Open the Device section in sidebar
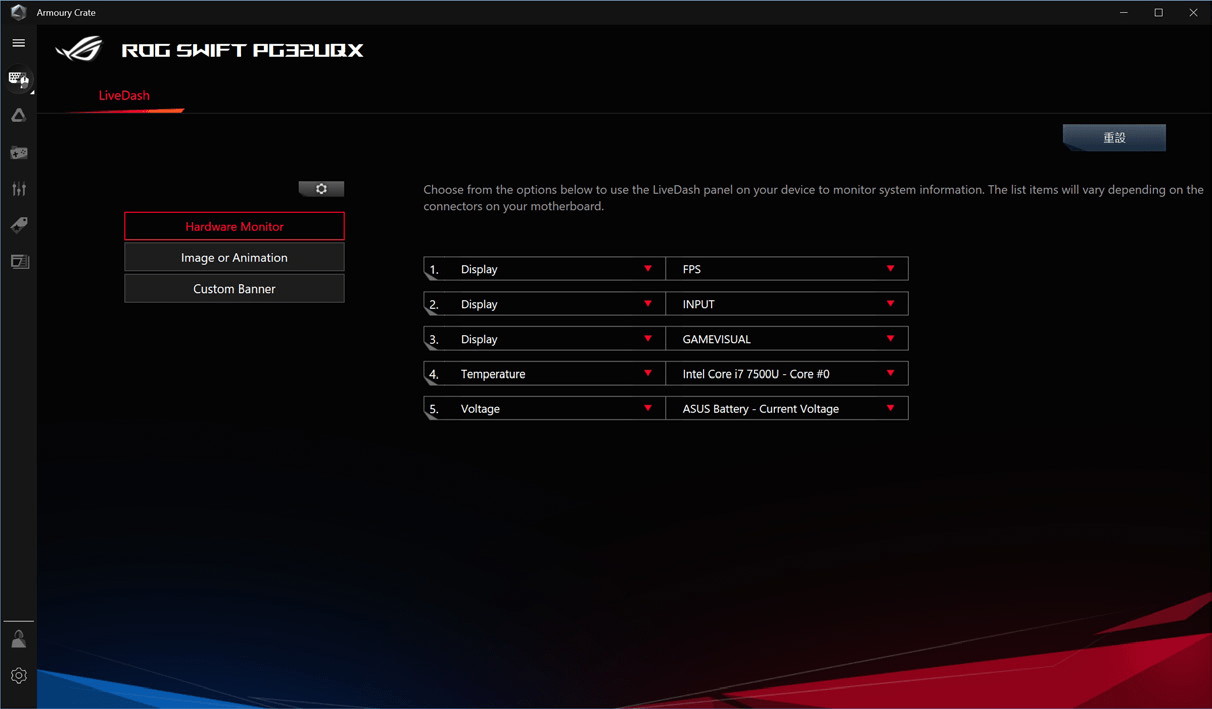The image size is (1212, 709). (18, 79)
